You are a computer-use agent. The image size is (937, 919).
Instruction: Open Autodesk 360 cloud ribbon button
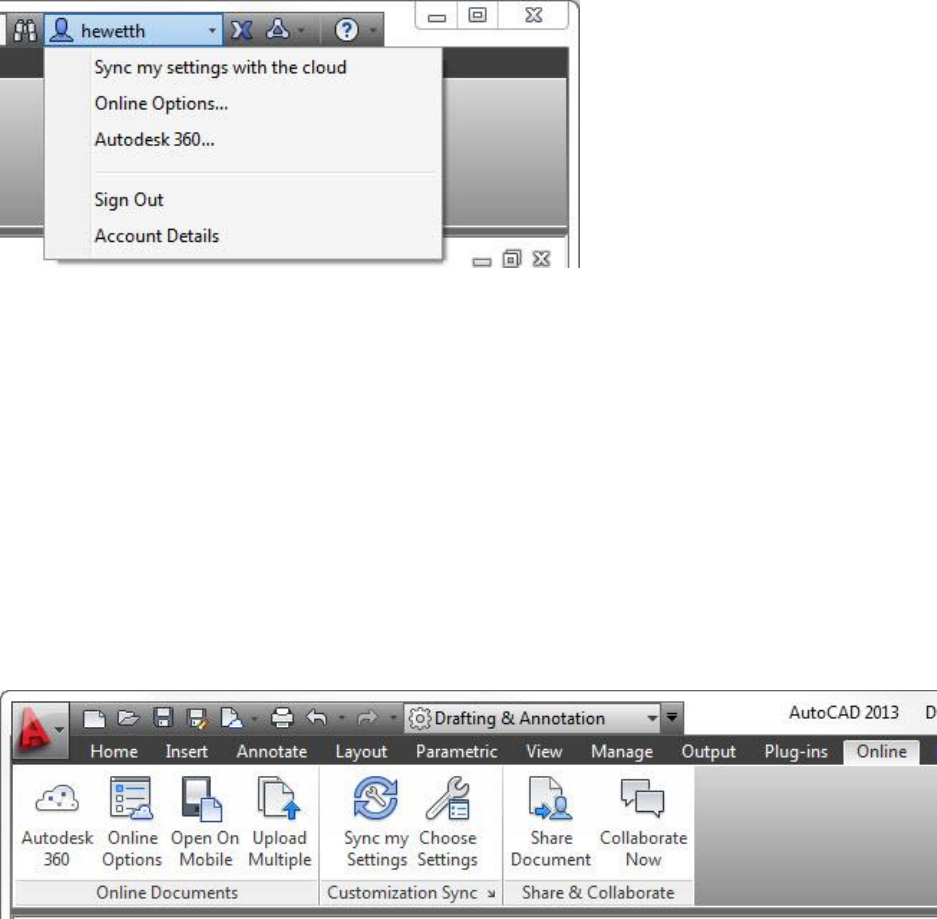[57, 822]
